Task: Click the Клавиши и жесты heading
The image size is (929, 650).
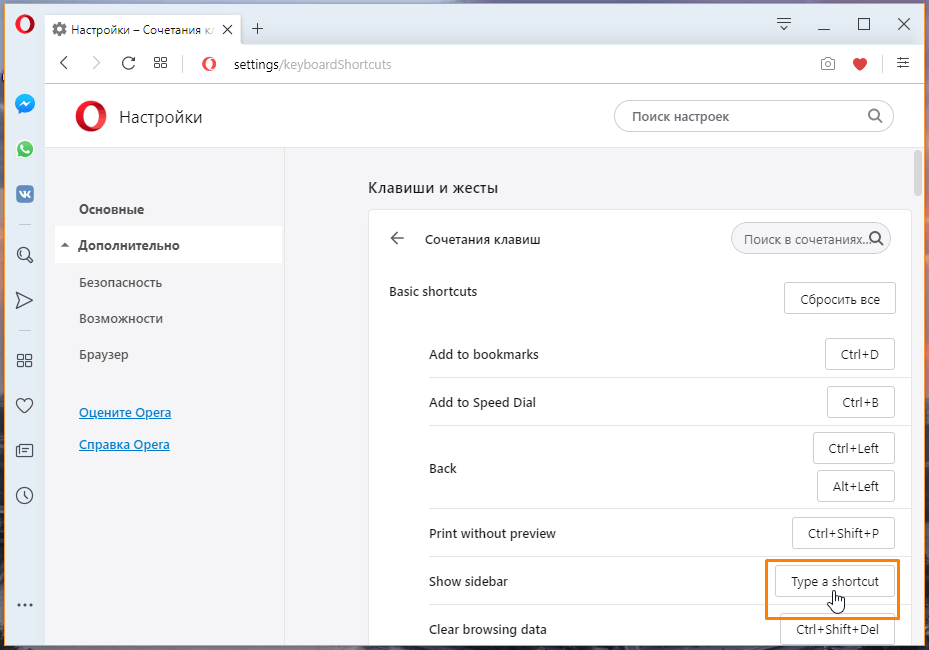Action: pyautogui.click(x=433, y=188)
